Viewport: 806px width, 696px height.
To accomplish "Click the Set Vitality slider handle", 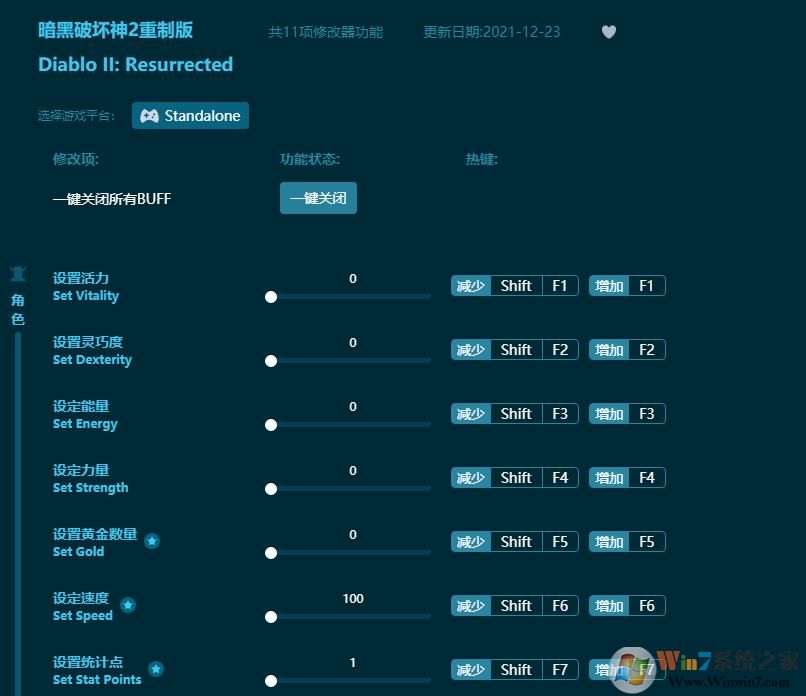I will 271,297.
